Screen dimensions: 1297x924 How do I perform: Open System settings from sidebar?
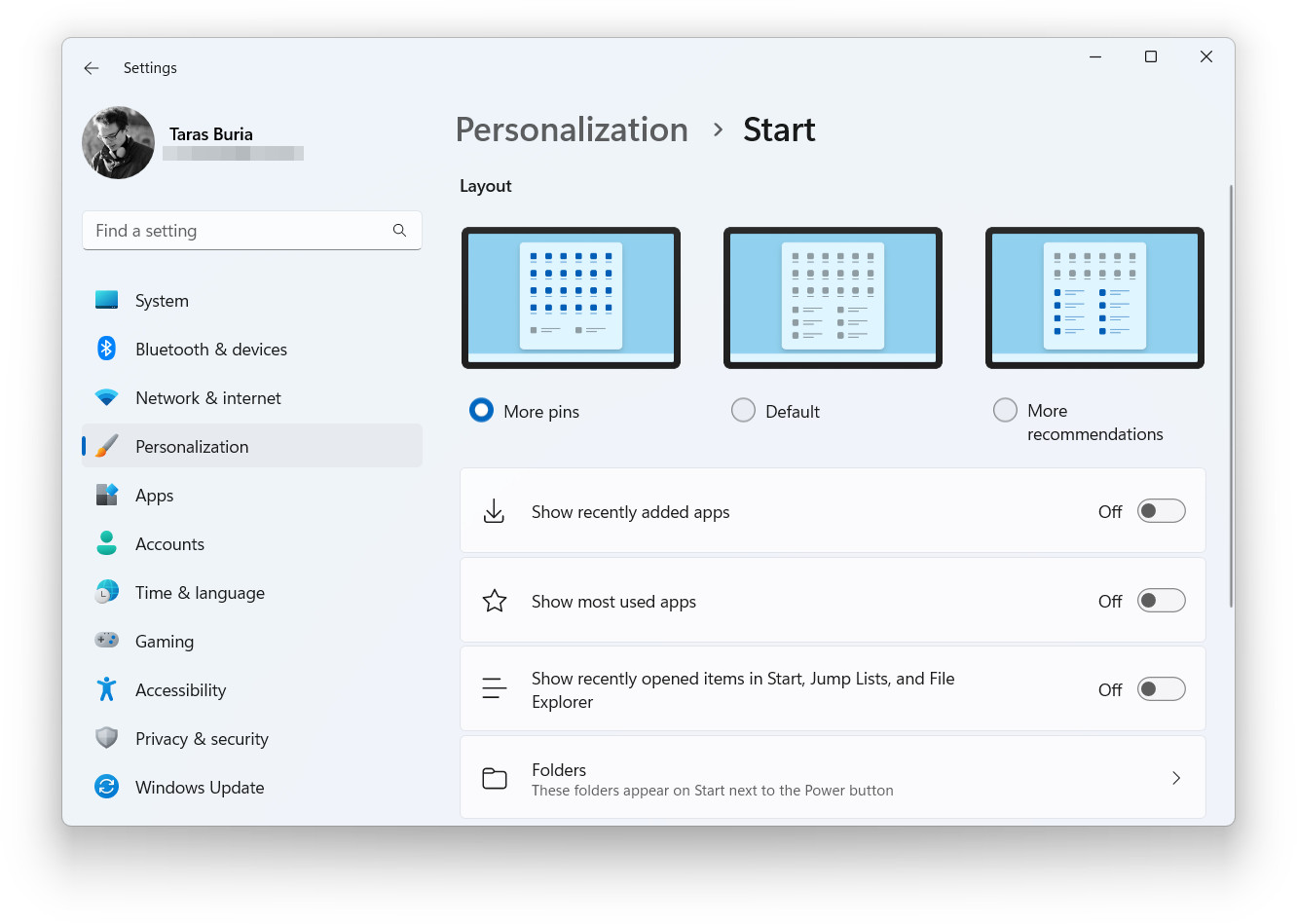click(162, 300)
